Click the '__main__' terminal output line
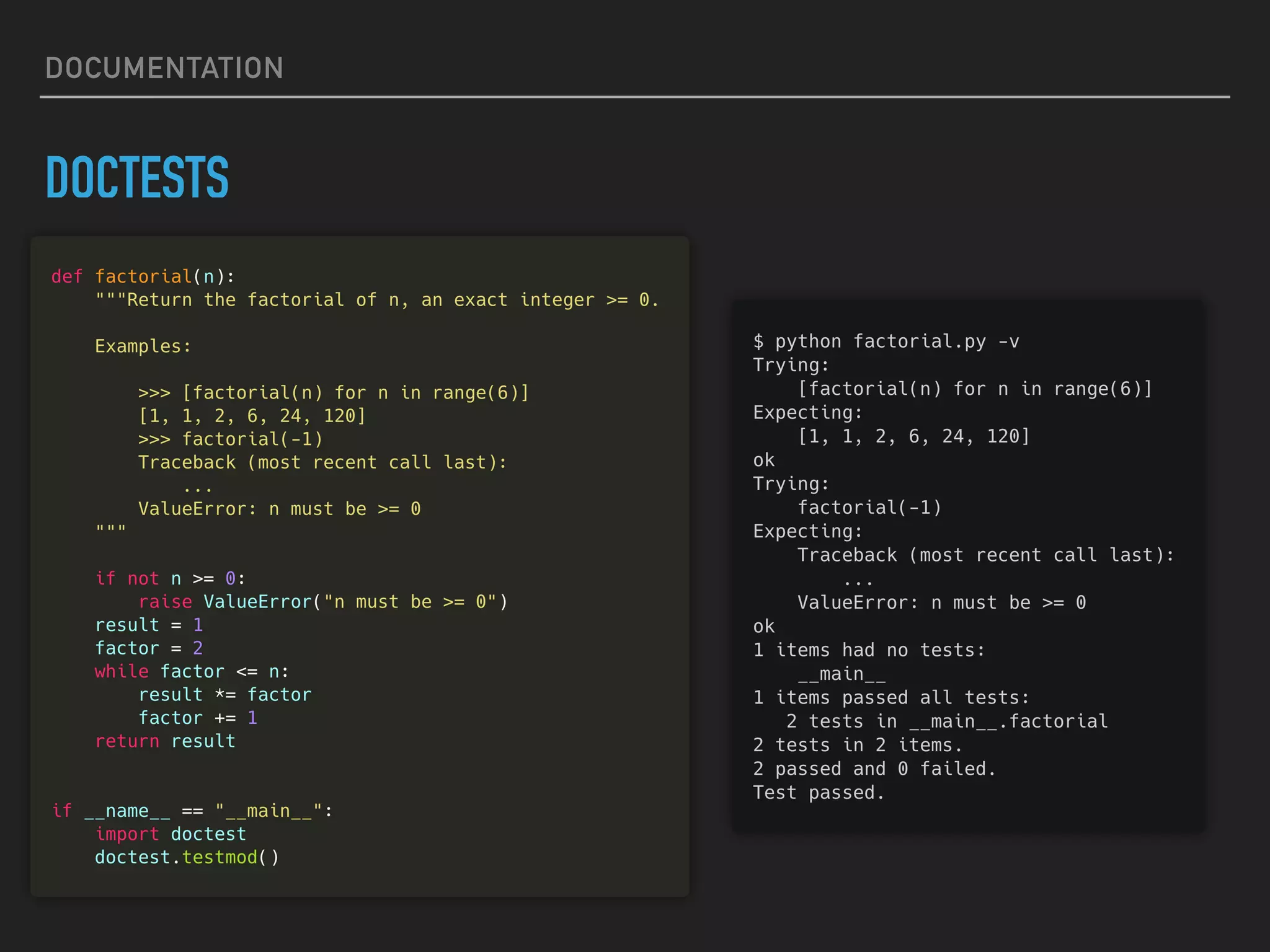This screenshot has height=952, width=1270. tap(841, 674)
